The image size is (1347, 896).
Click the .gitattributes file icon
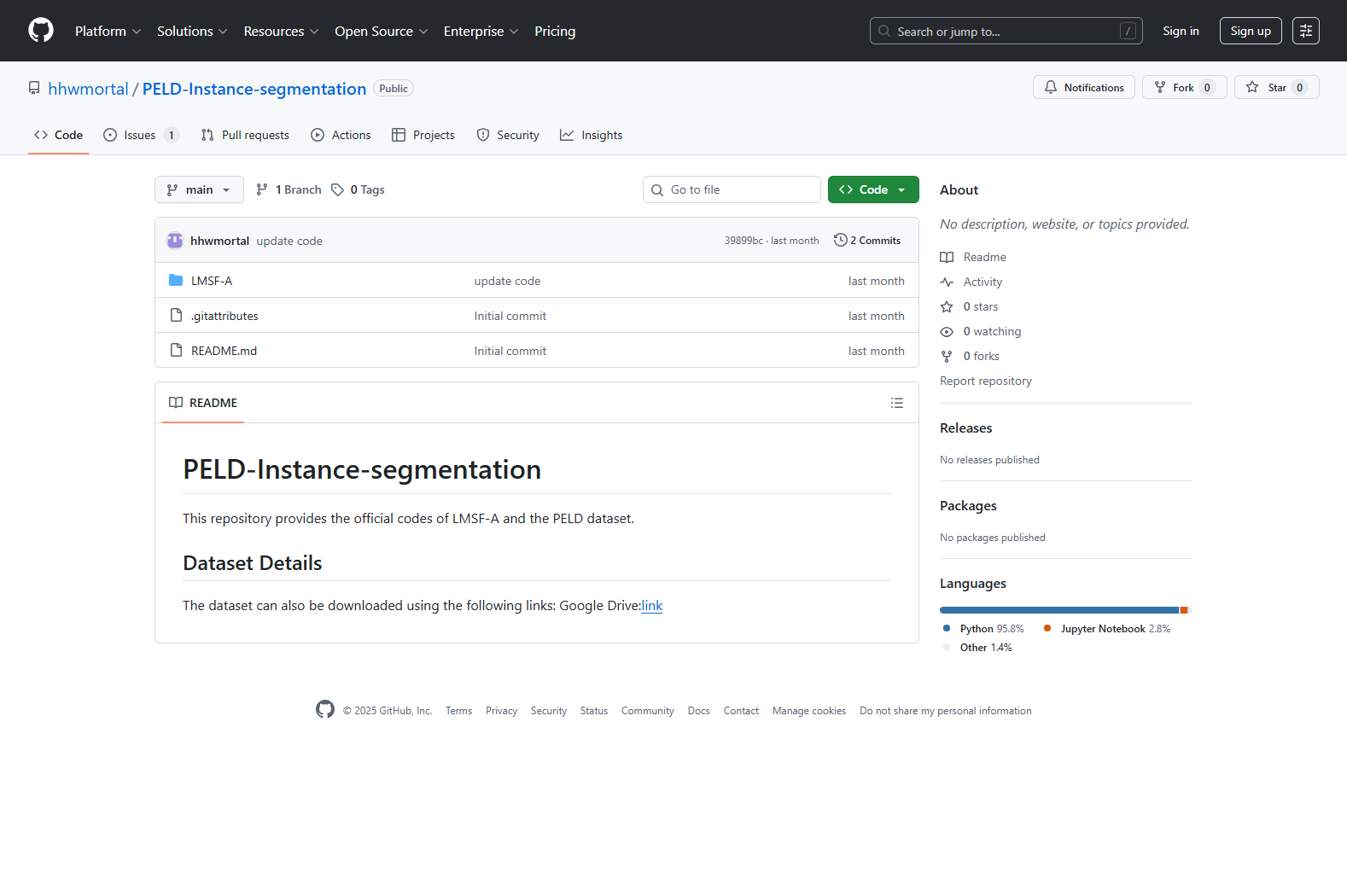tap(176, 316)
